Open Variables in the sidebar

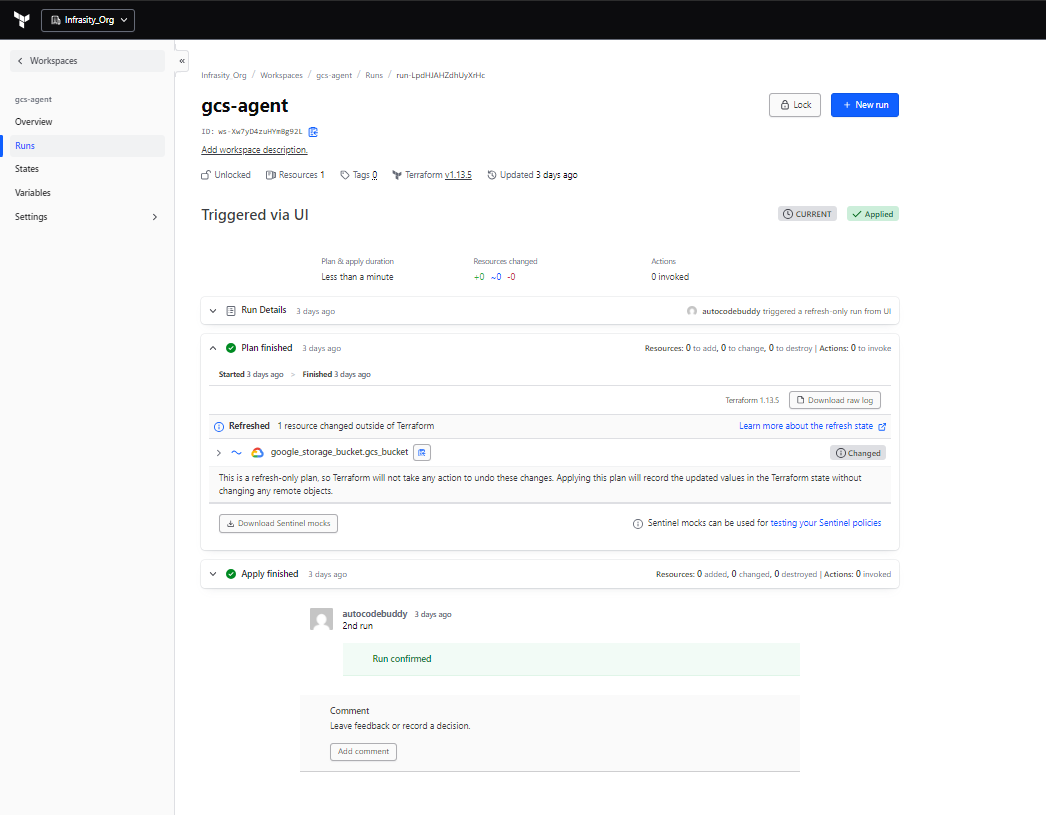[33, 193]
